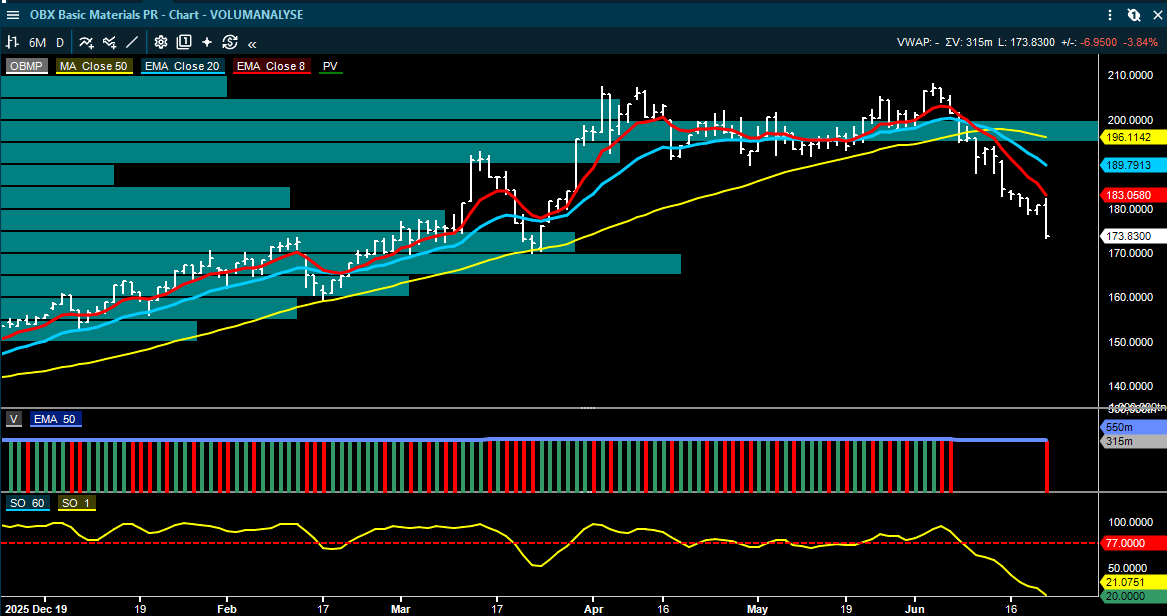
Task: Click the EMA Close 8 indicator label
Action: (x=271, y=66)
